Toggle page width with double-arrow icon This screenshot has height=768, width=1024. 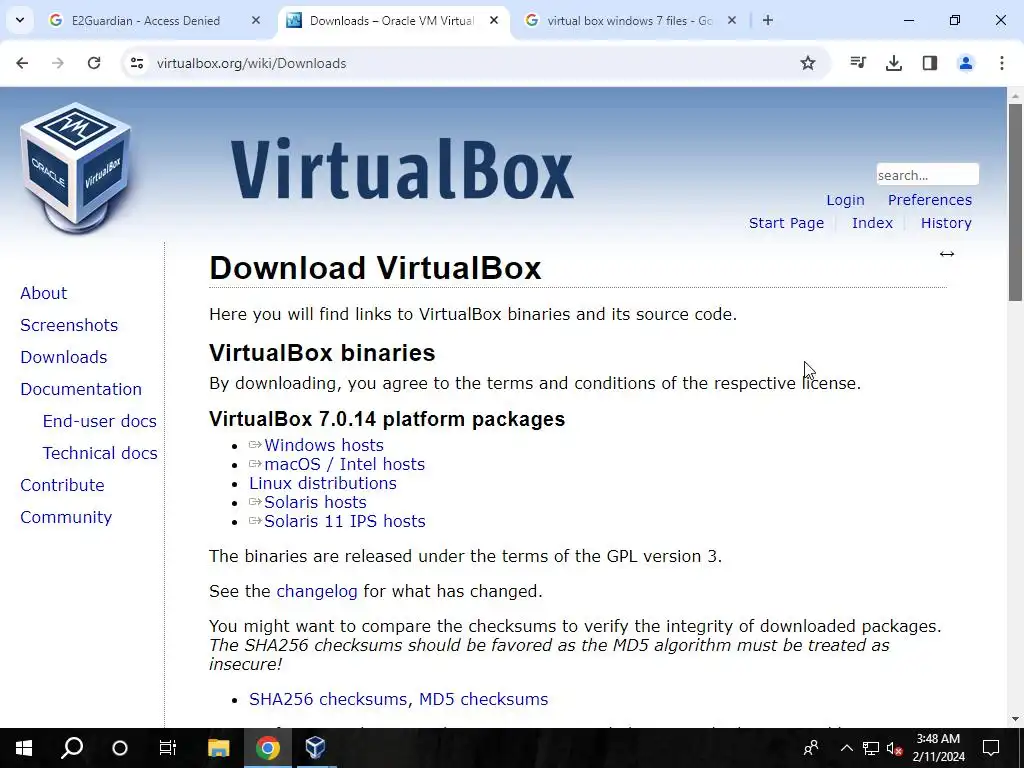947,254
